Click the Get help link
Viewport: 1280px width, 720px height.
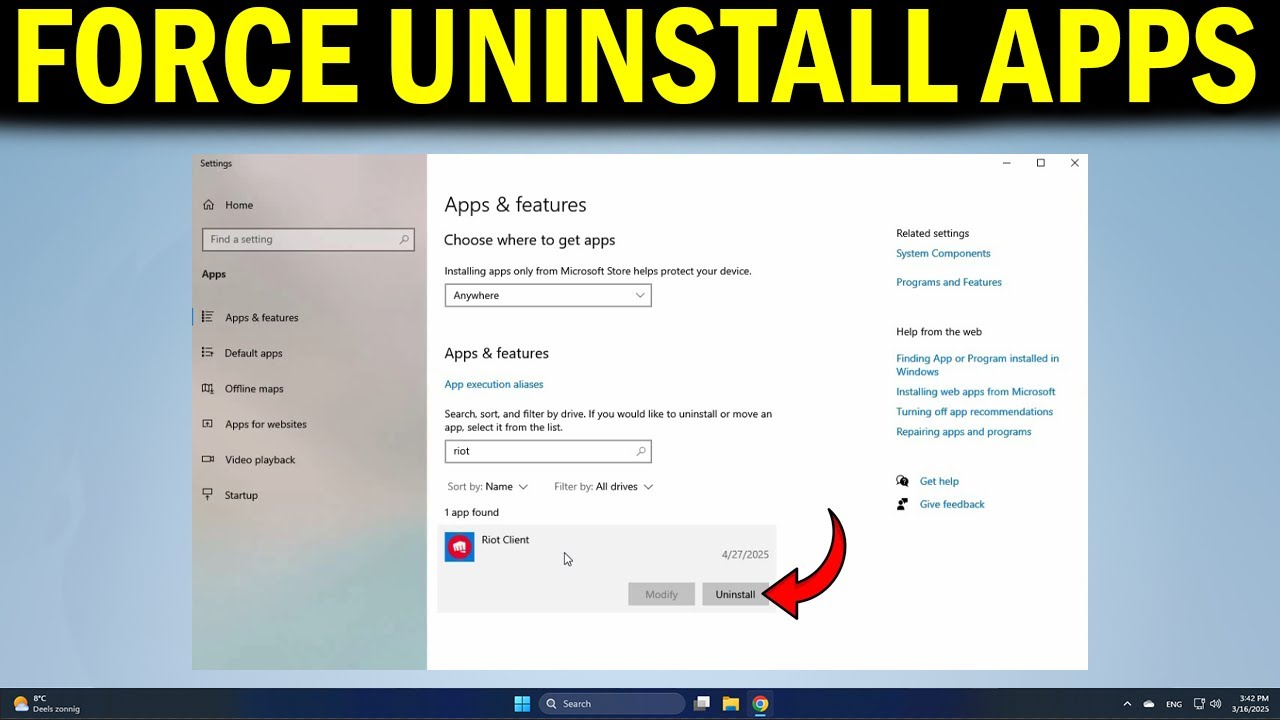pos(939,481)
